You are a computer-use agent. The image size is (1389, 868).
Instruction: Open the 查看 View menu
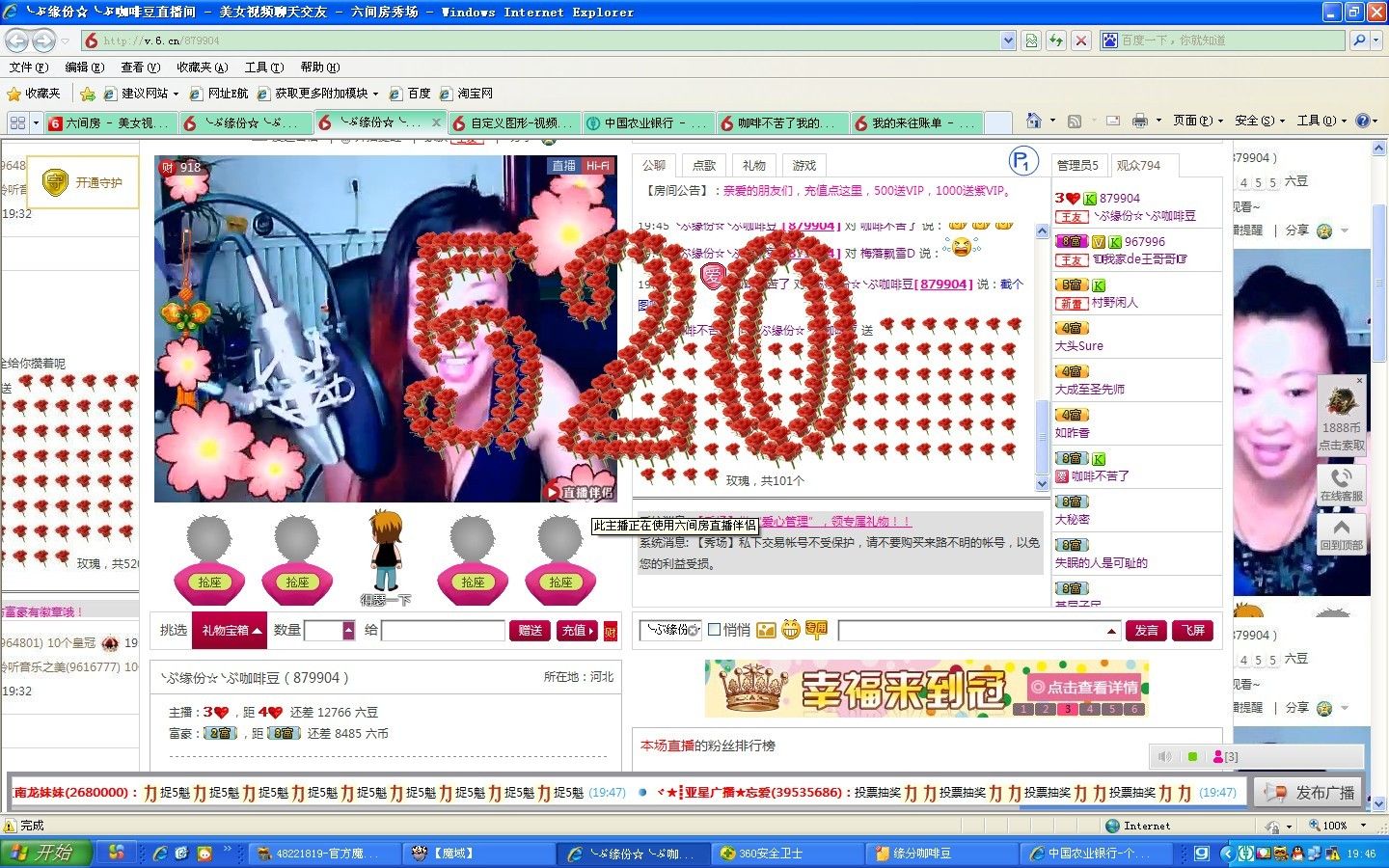[140, 68]
